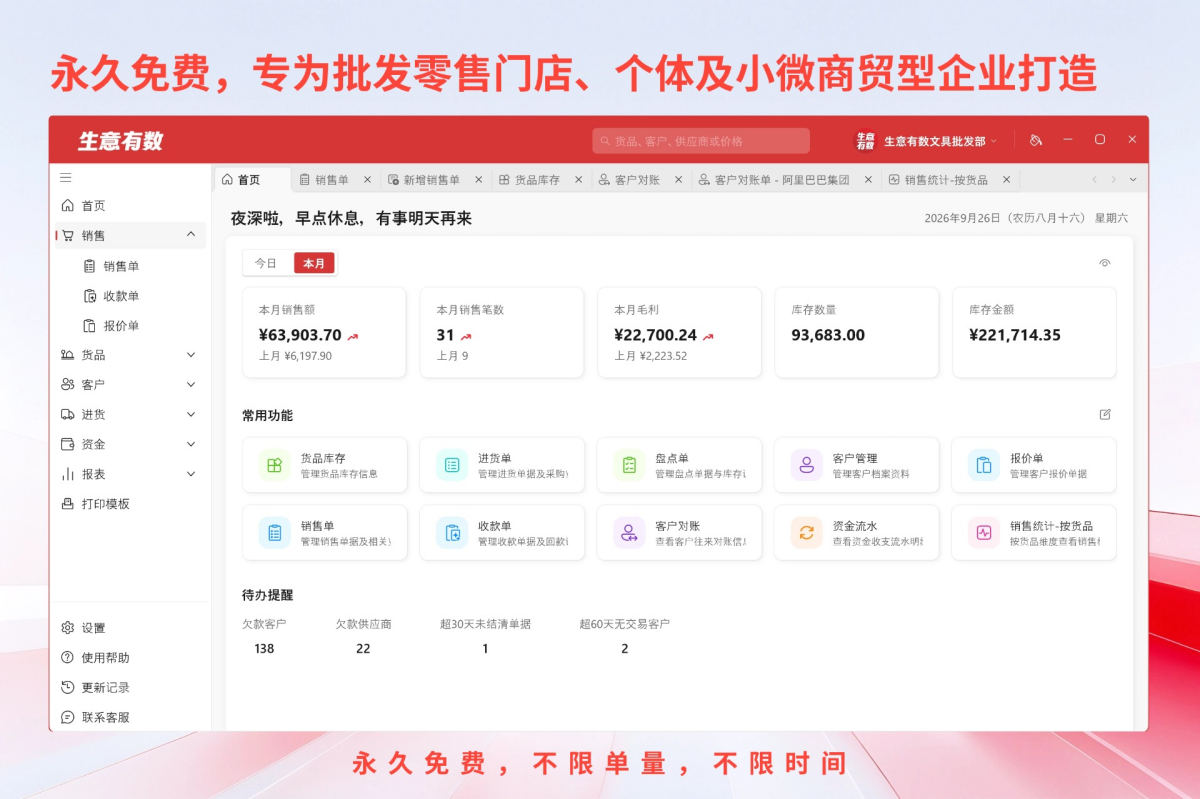
Task: Switch to the 首页 tab
Action: 251,180
